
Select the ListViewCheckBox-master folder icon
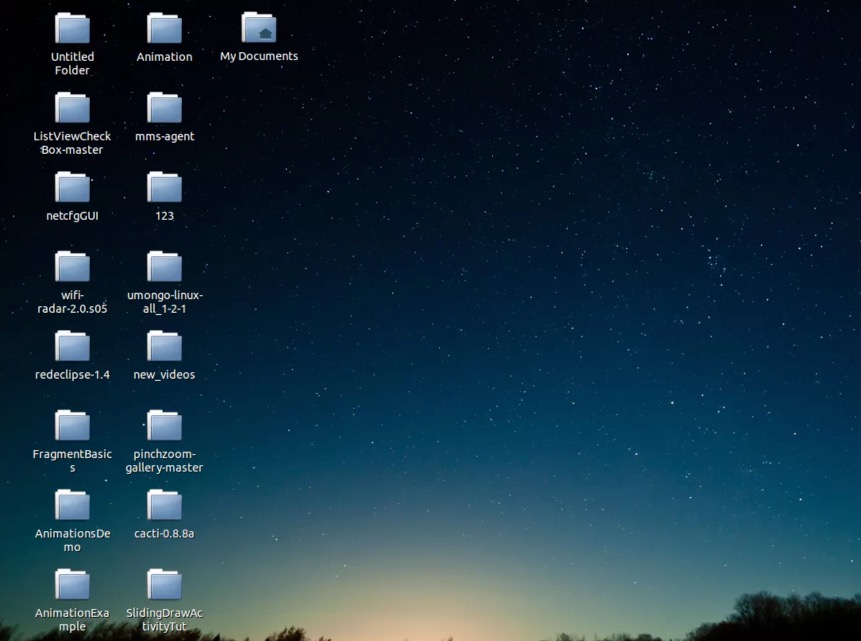click(x=72, y=108)
